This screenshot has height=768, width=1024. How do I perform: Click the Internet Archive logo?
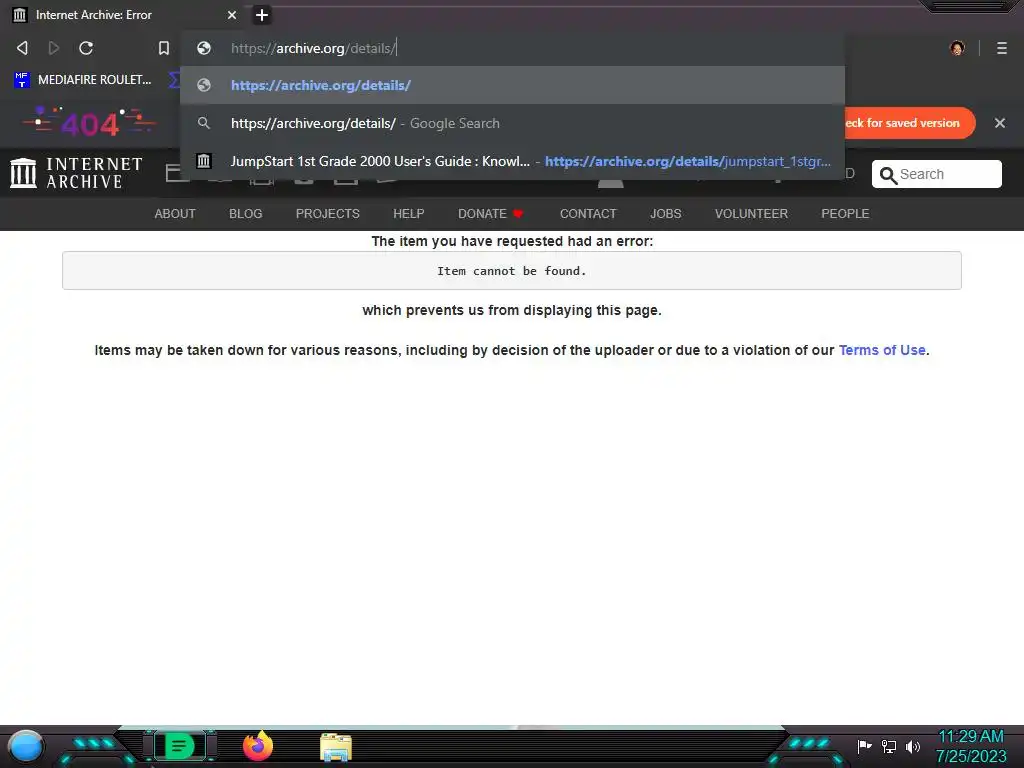coord(76,173)
